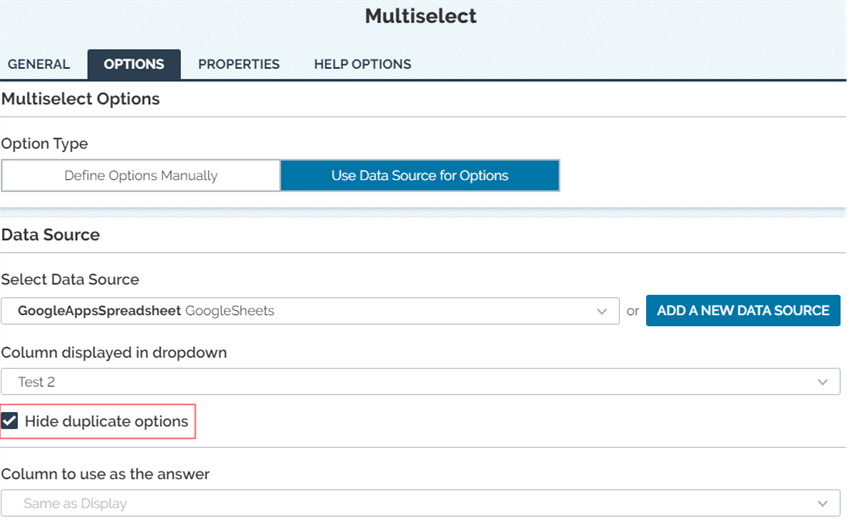This screenshot has height=531, width=855.
Task: Open the GENERAL tab
Action: (x=39, y=64)
